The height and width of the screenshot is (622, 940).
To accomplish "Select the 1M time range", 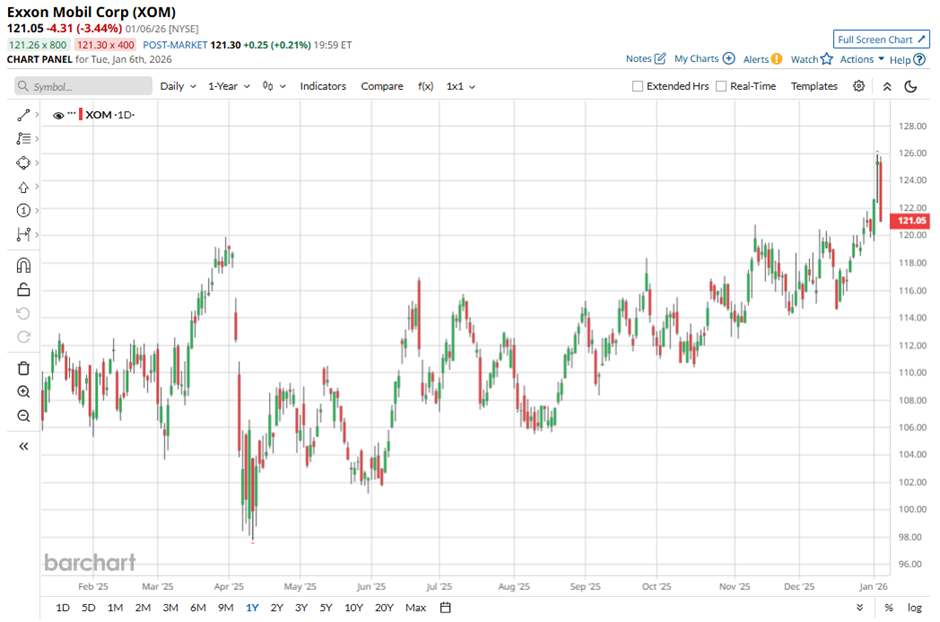I will tap(115, 608).
